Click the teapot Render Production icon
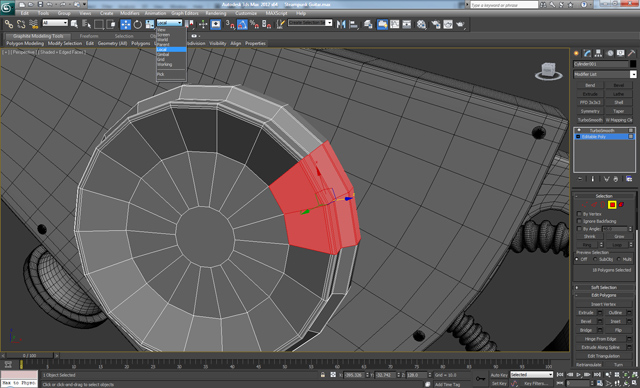Screen dimensions: 640x388 tap(460, 24)
